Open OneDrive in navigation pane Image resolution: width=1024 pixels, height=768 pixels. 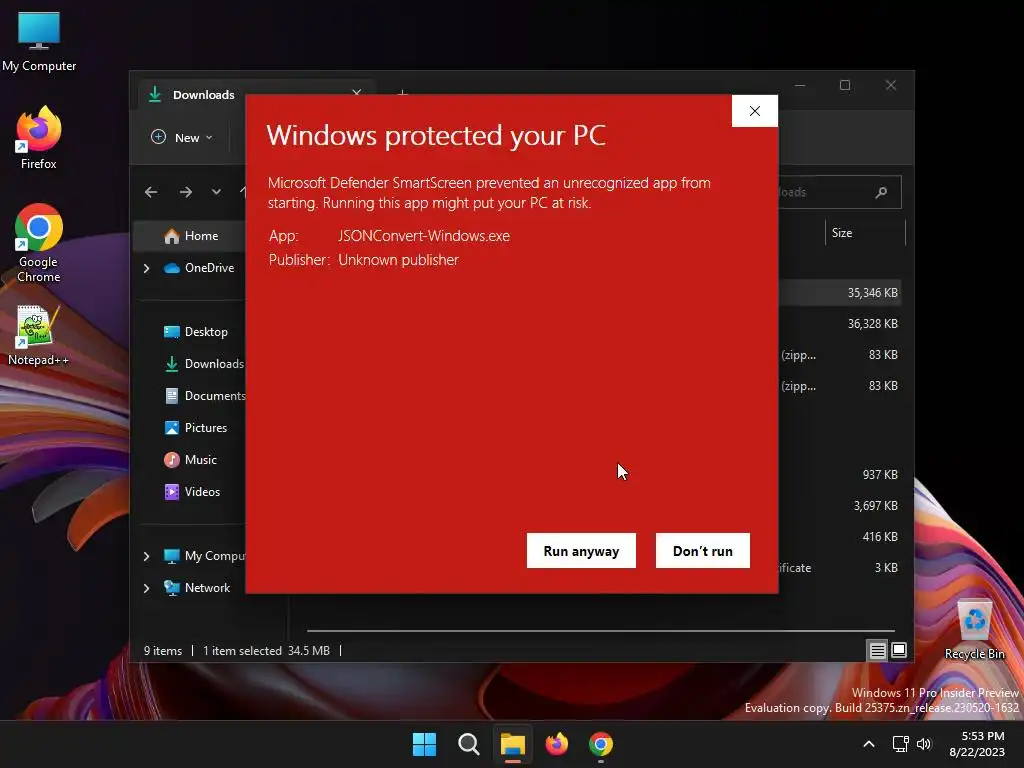199,268
